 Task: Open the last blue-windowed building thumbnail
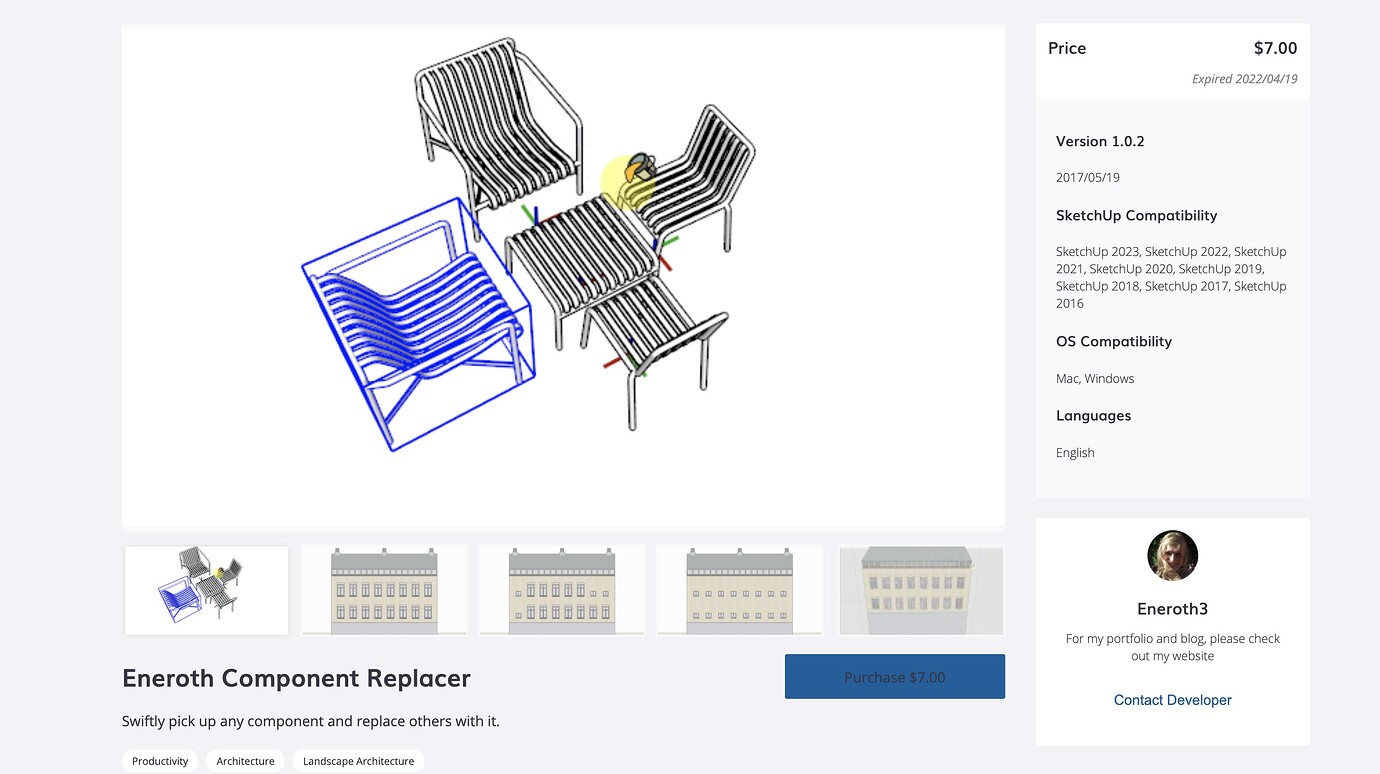(x=920, y=589)
